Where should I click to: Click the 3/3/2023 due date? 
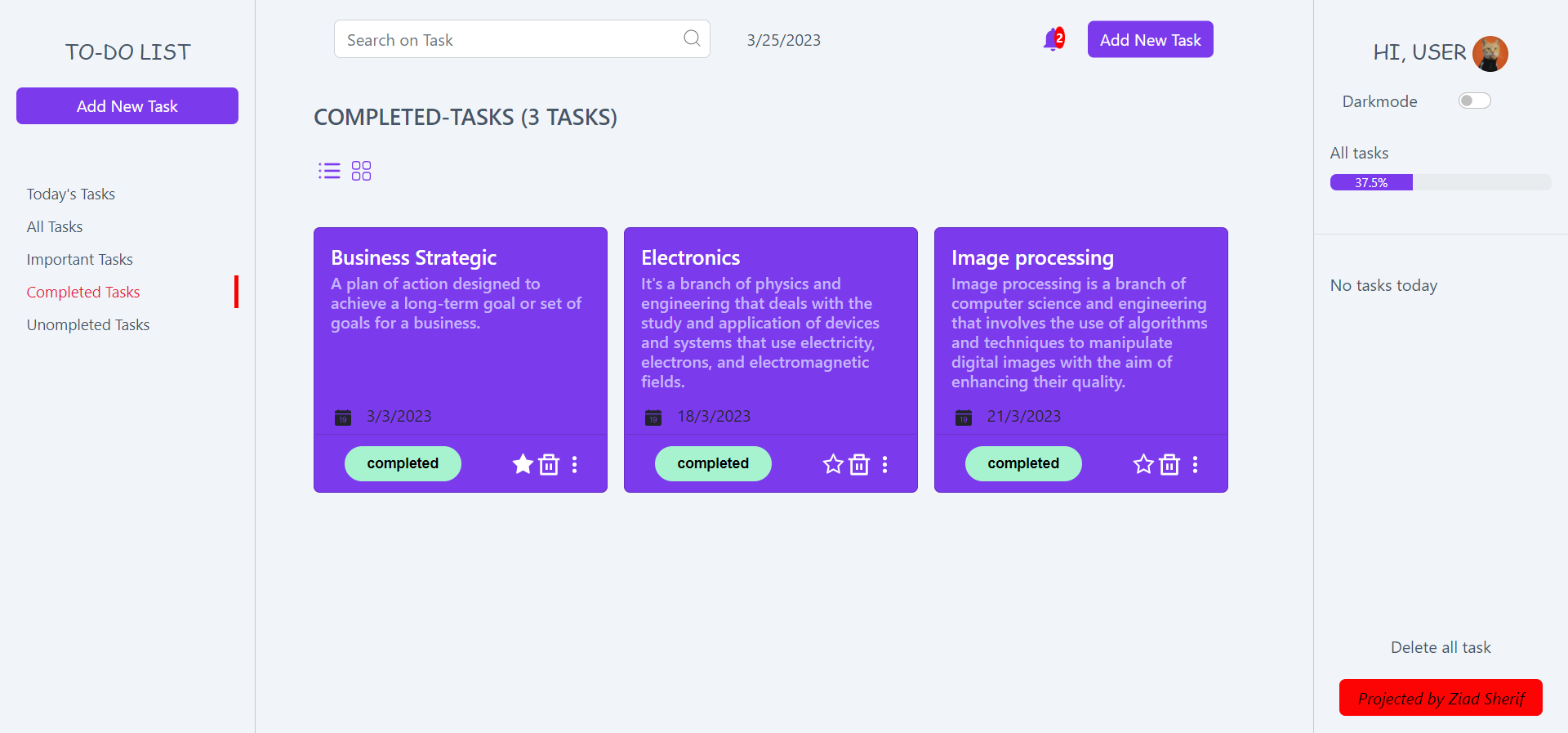point(399,416)
